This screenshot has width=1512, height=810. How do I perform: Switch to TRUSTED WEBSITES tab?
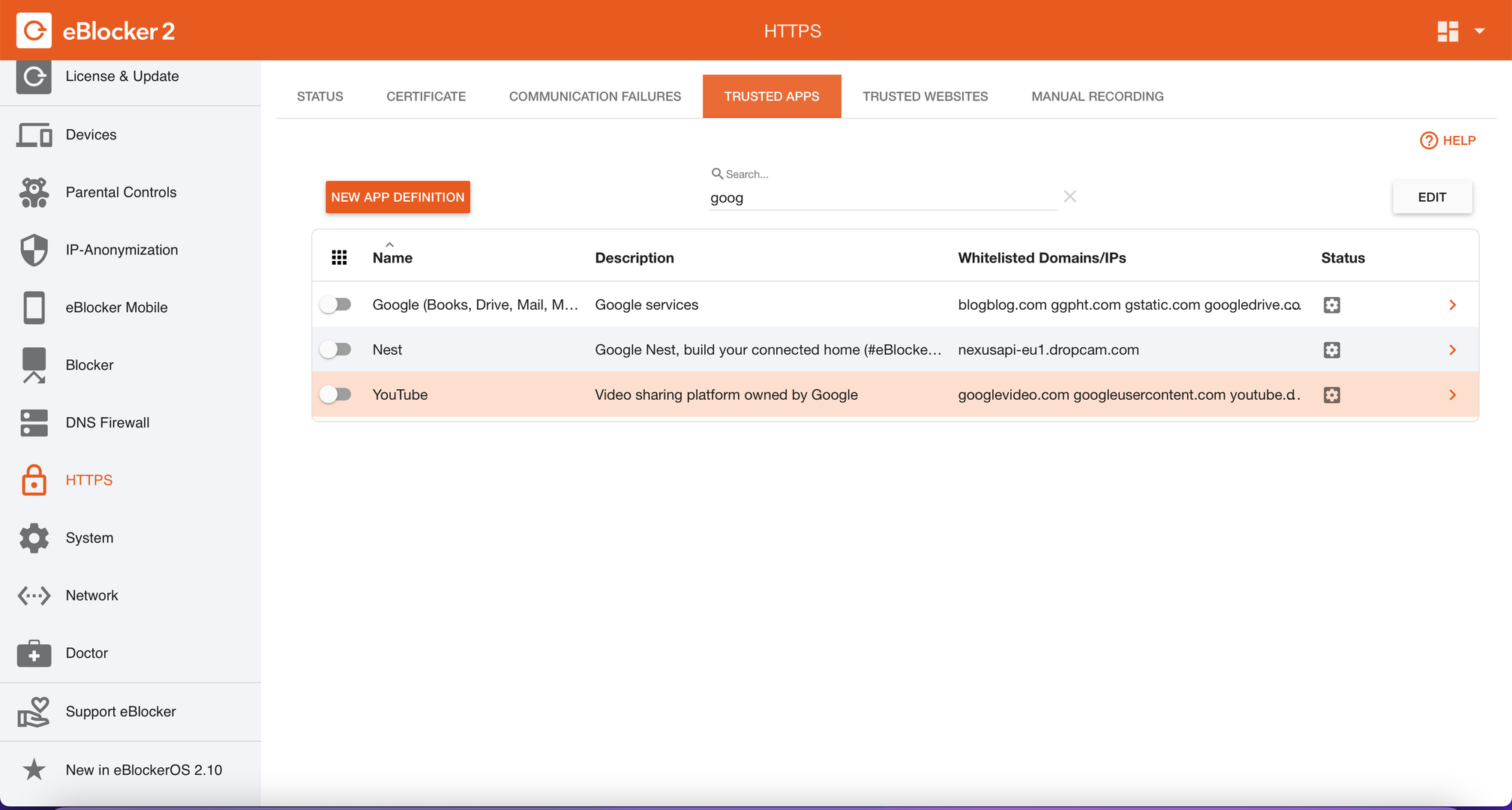pos(925,96)
